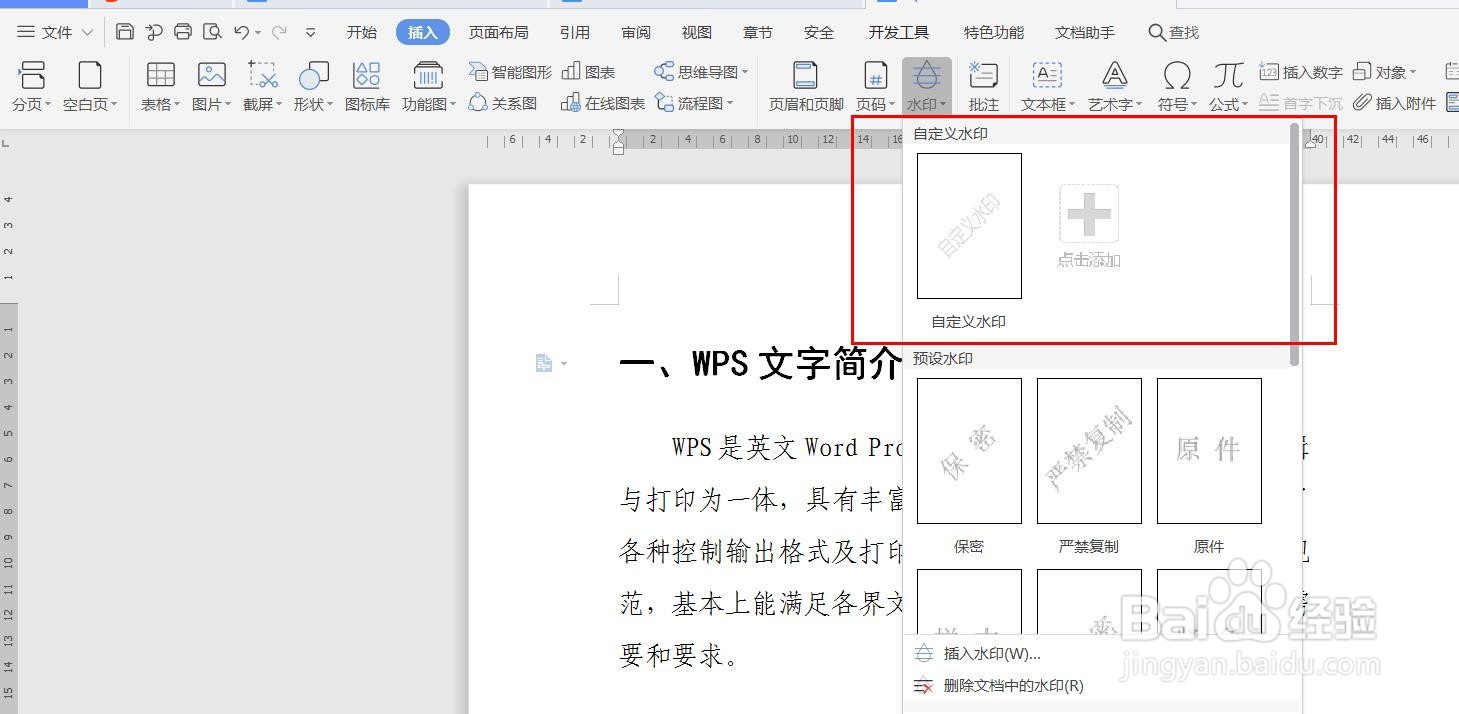Click 点击添加 to add custom watermark
Image resolution: width=1459 pixels, height=714 pixels.
click(1089, 226)
